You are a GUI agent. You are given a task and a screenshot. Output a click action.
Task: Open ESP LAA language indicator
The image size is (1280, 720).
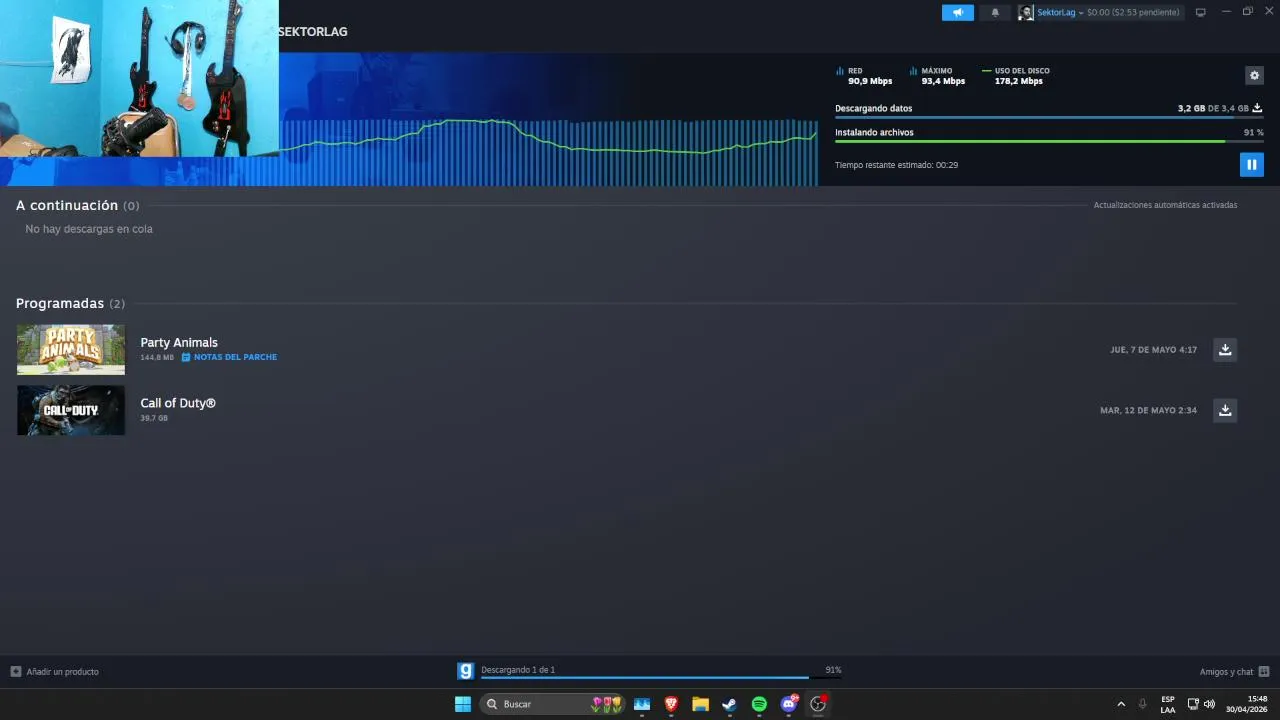(1168, 704)
